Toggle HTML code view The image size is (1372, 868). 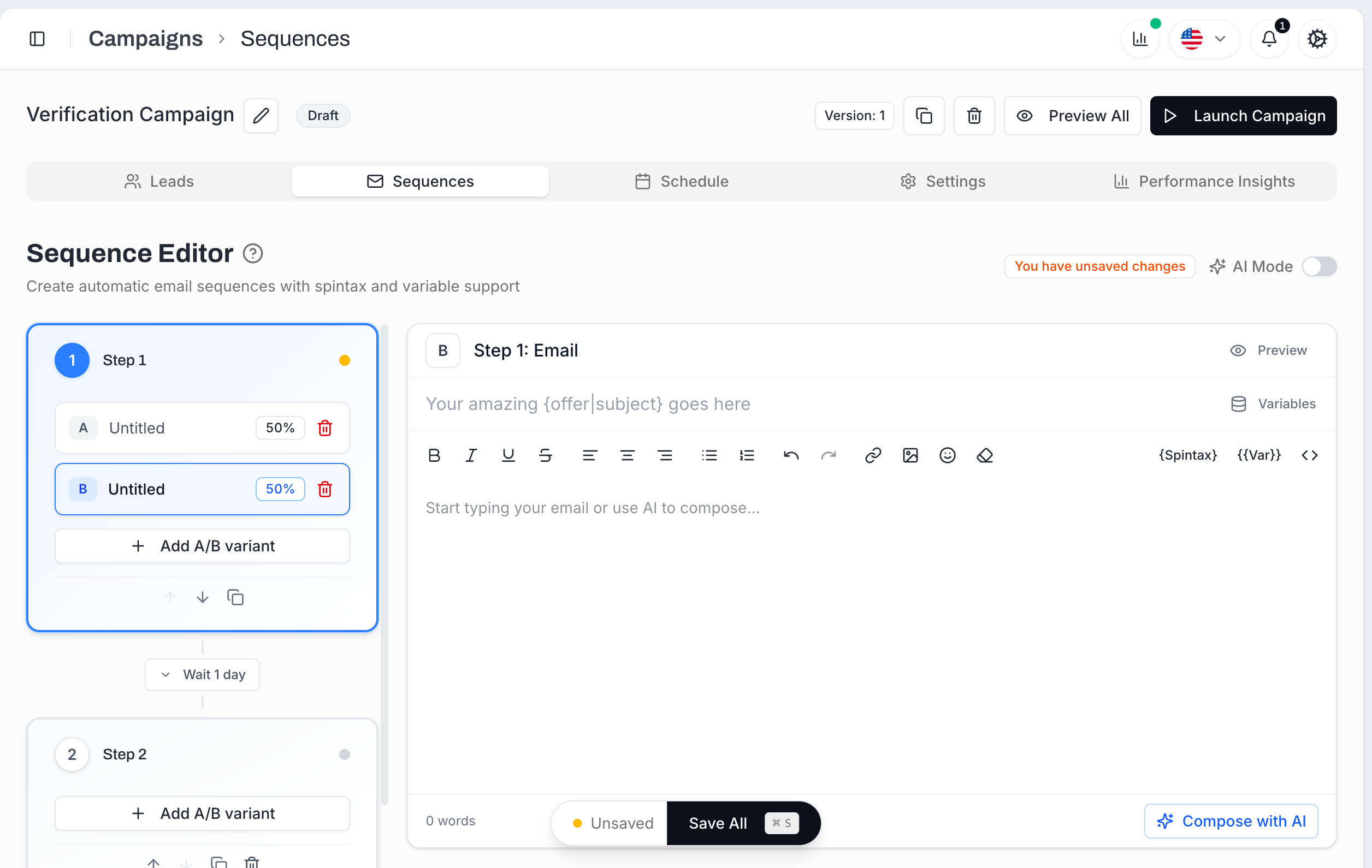pos(1310,455)
